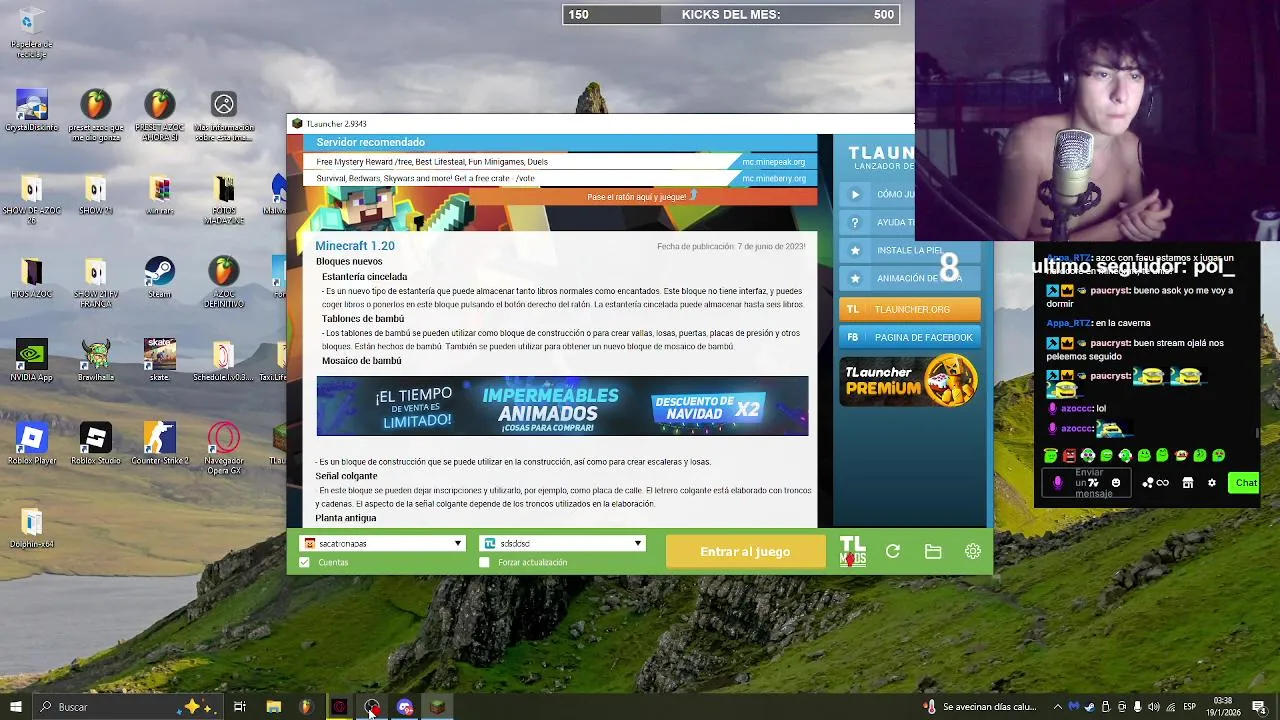The image size is (1280, 720).
Task: Open 'preset azoc que me dio gonza' icon
Action: [95, 116]
